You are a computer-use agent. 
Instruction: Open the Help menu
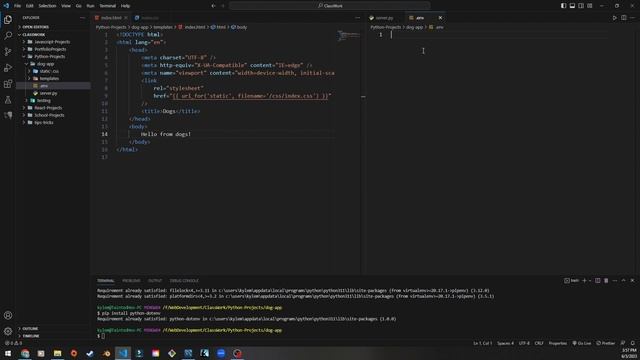pyautogui.click(x=125, y=6)
